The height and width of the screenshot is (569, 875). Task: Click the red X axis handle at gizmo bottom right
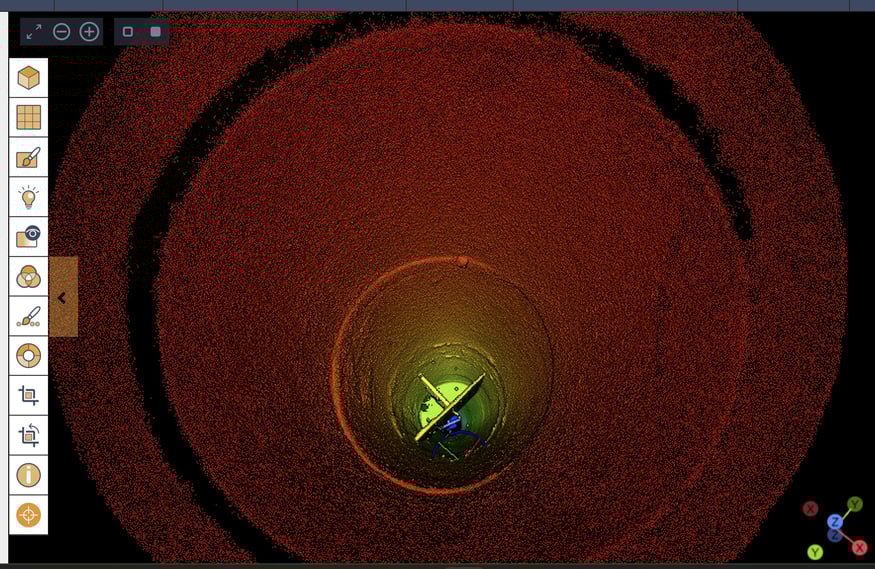[x=859, y=548]
